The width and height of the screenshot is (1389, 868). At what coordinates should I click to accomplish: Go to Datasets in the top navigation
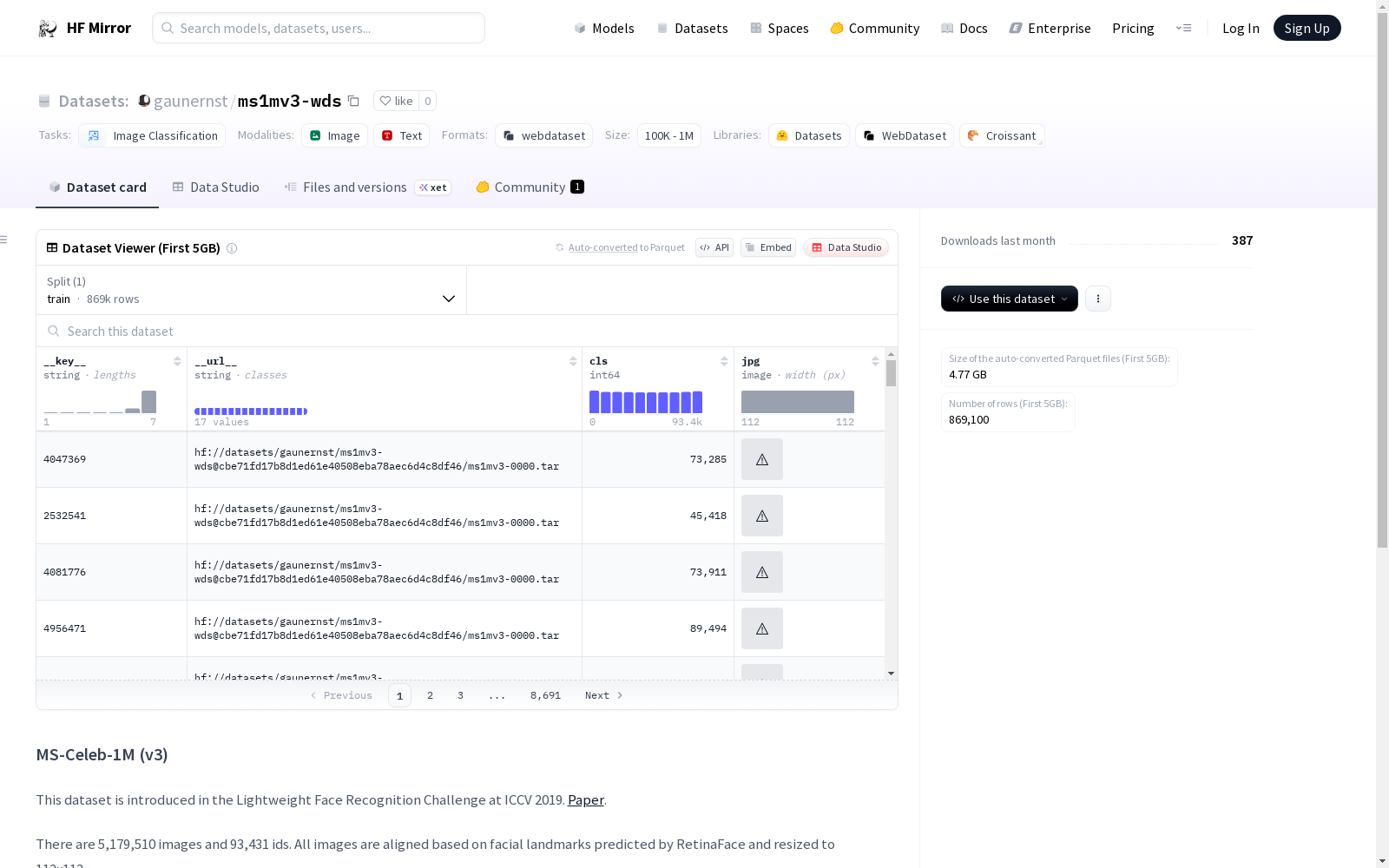[692, 29]
